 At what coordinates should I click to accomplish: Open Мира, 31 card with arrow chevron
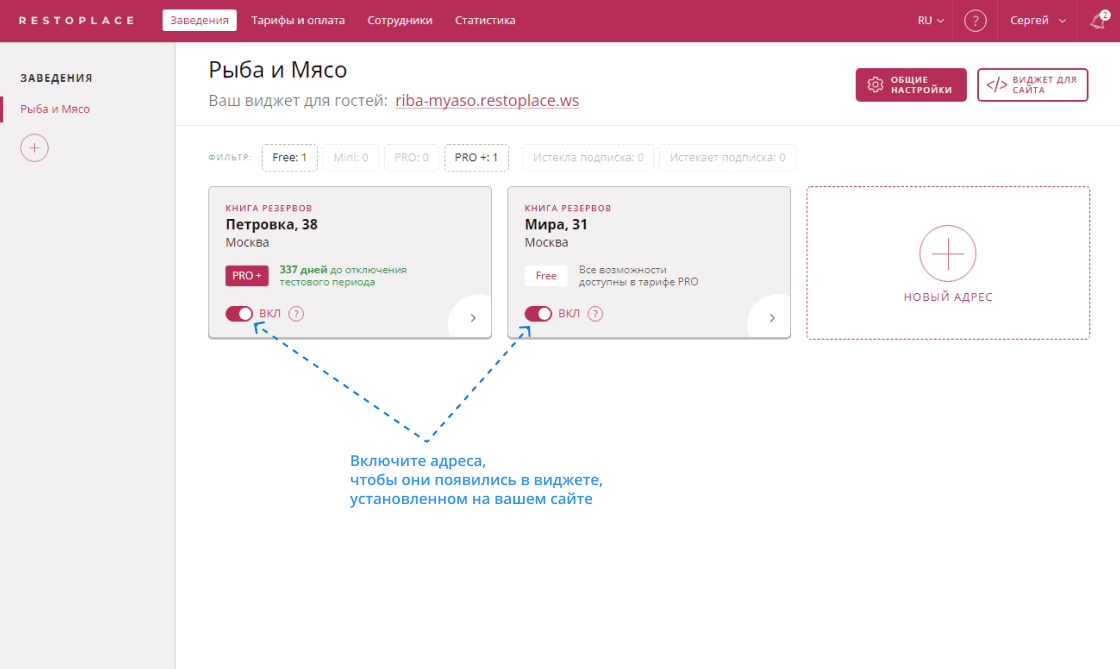pyautogui.click(x=772, y=318)
